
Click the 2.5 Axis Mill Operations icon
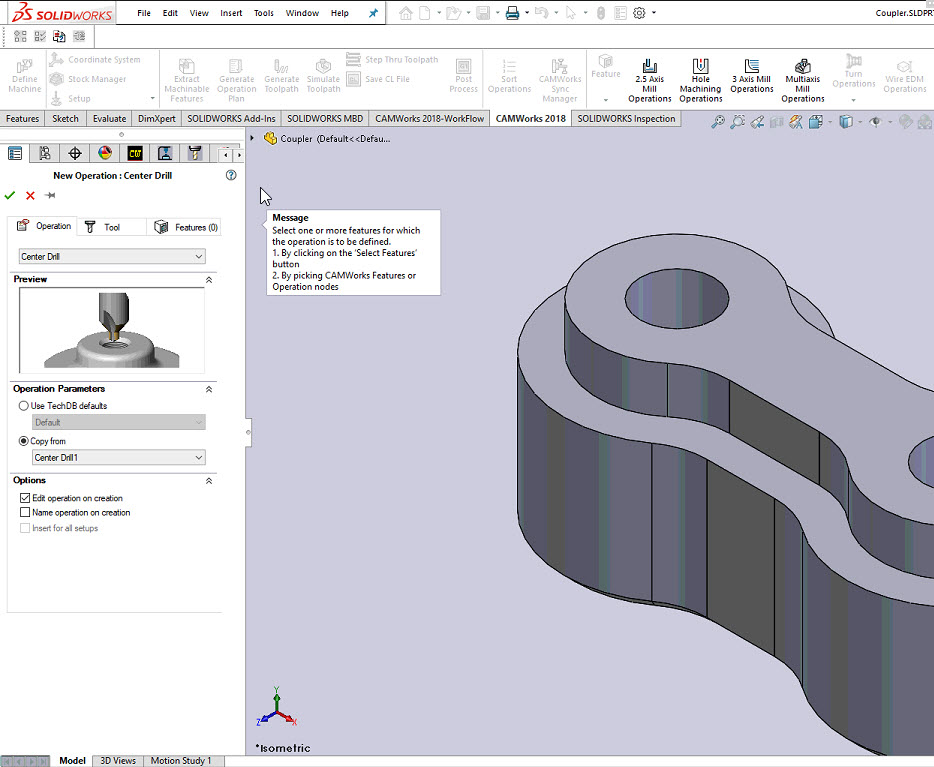[649, 66]
